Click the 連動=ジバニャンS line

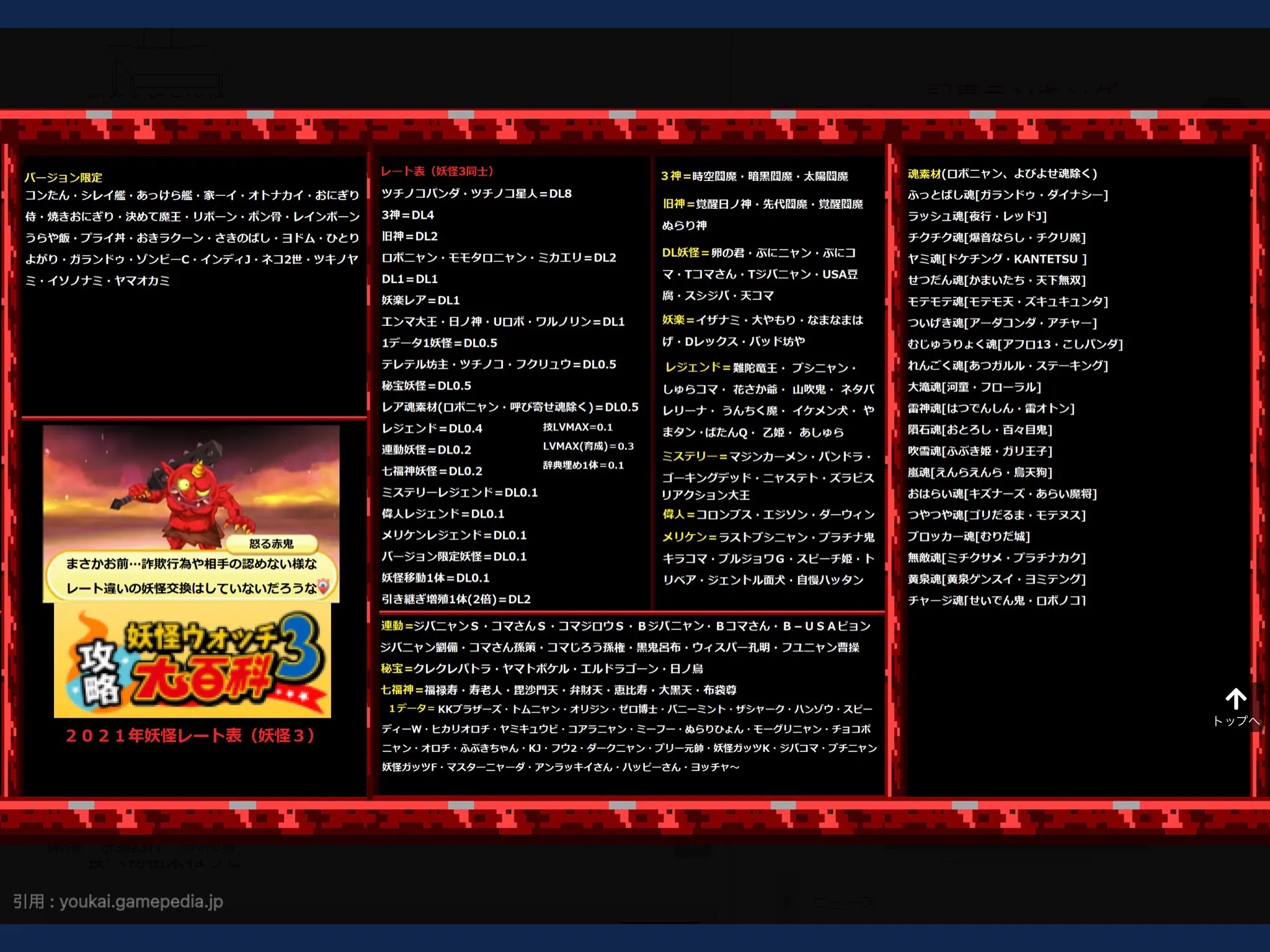click(626, 626)
